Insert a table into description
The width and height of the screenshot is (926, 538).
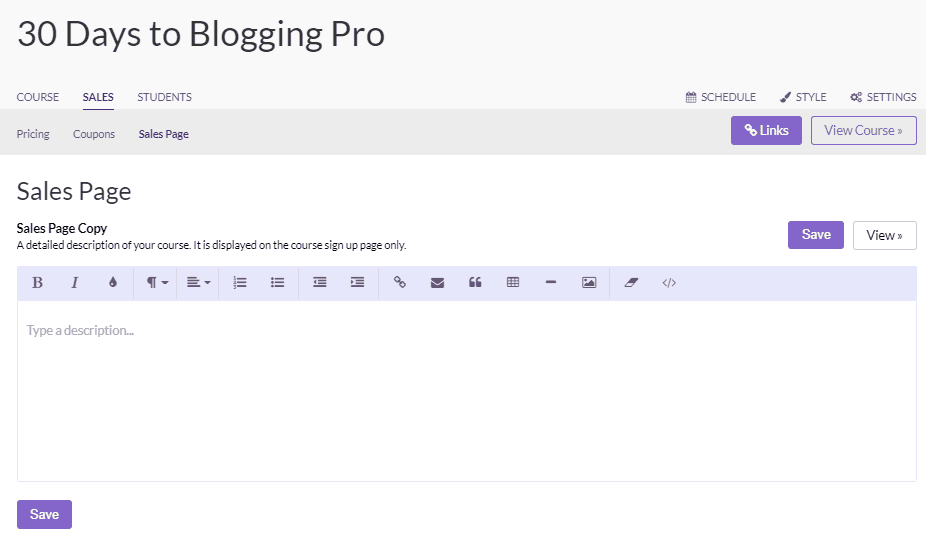pos(513,283)
